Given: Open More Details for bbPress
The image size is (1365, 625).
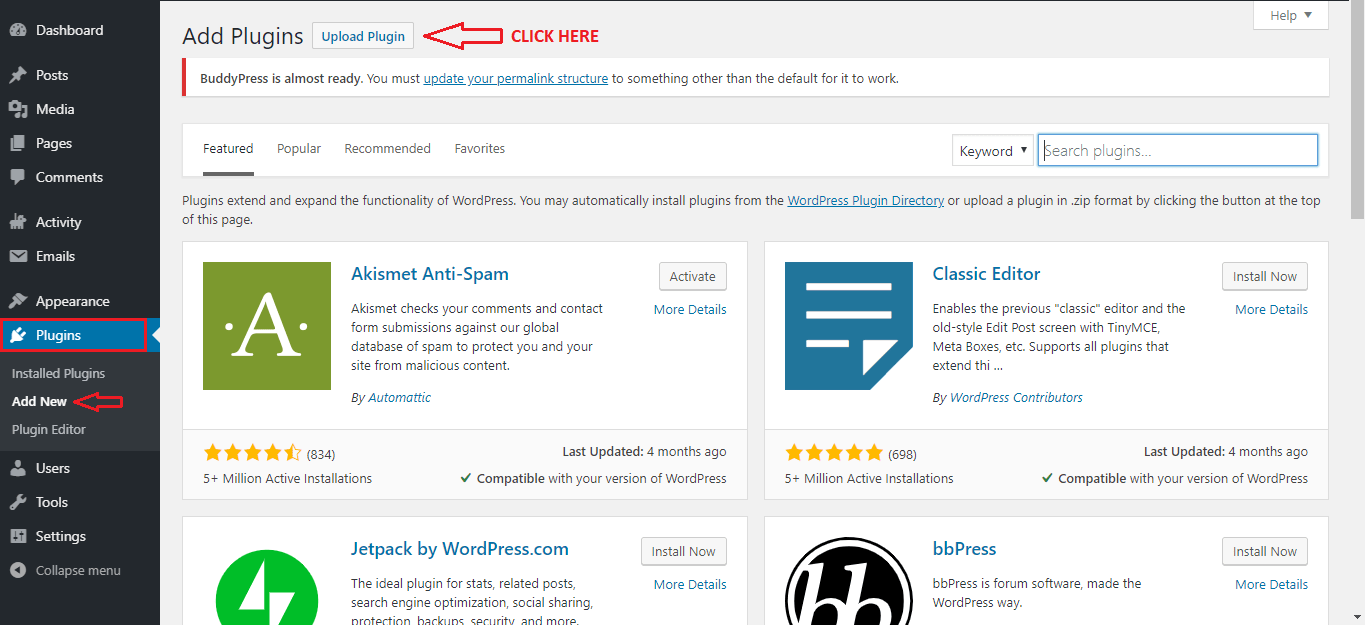Looking at the screenshot, I should pyautogui.click(x=1271, y=585).
